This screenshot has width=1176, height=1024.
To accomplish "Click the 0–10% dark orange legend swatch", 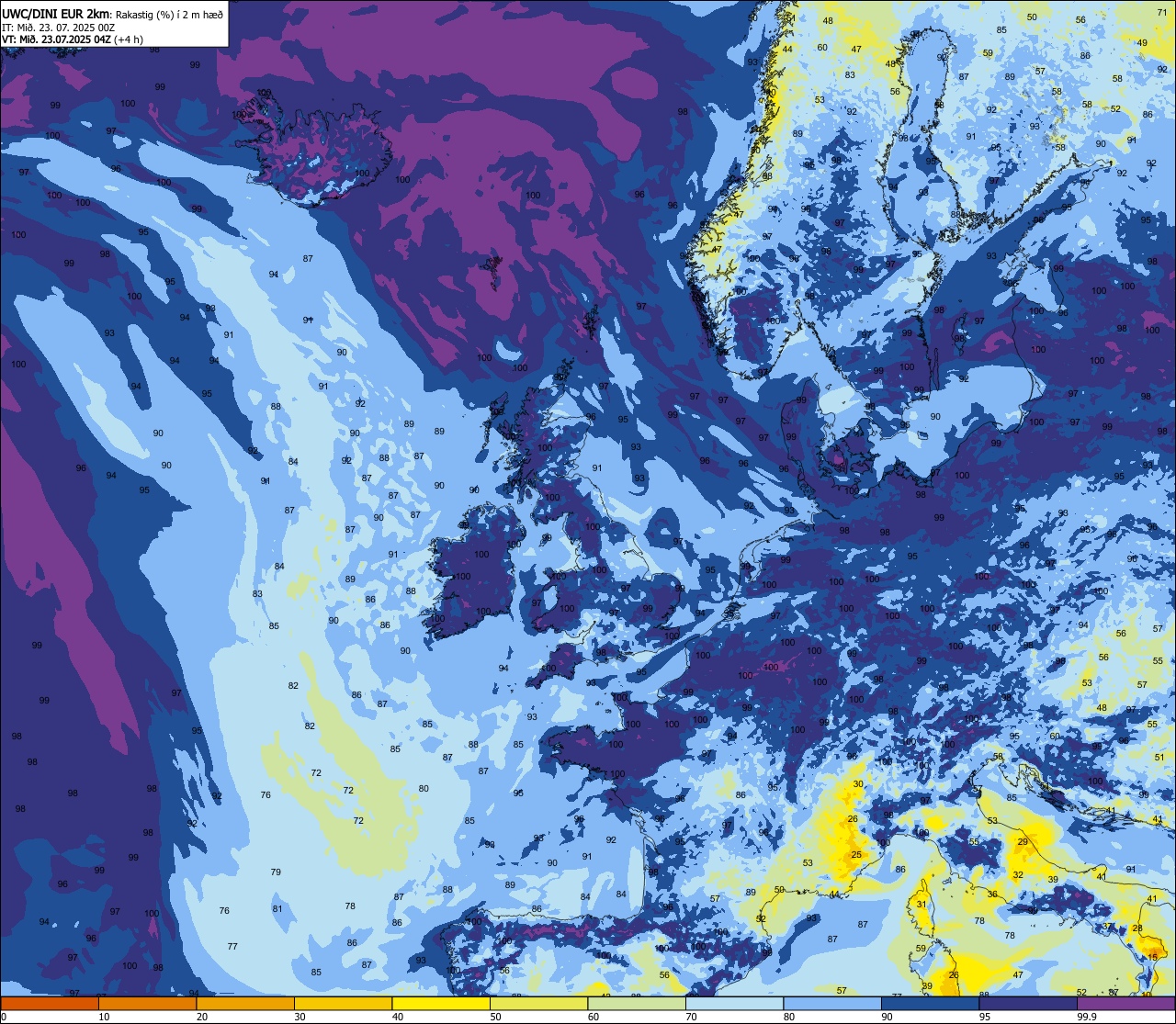I will coord(50,1004).
